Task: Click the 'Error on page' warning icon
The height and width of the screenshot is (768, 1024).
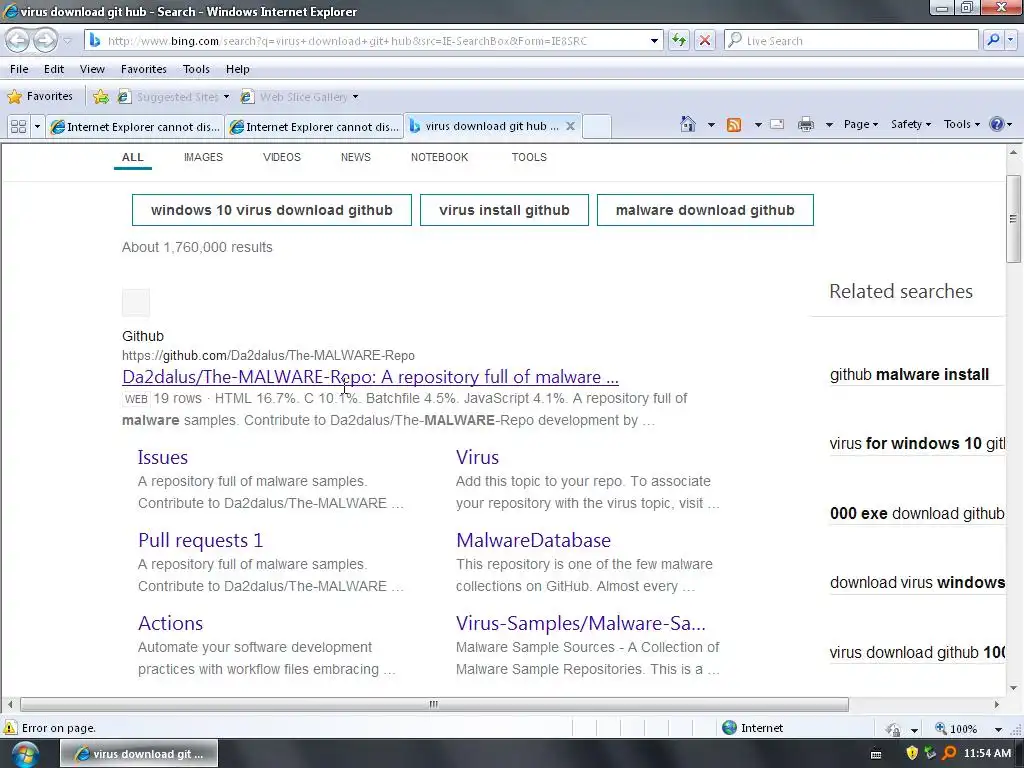Action: click(x=10, y=728)
